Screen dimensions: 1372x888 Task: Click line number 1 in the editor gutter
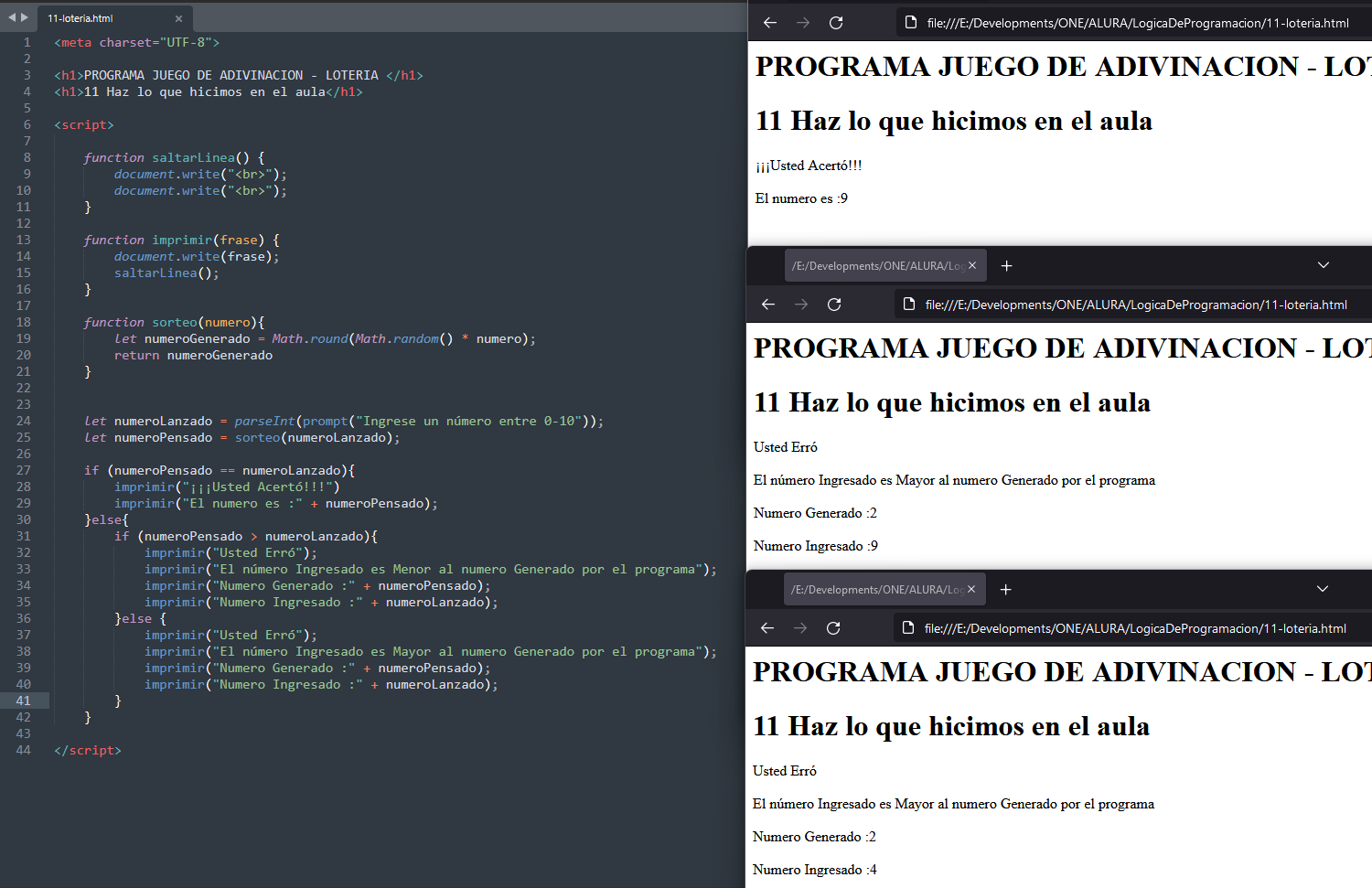pyautogui.click(x=27, y=42)
